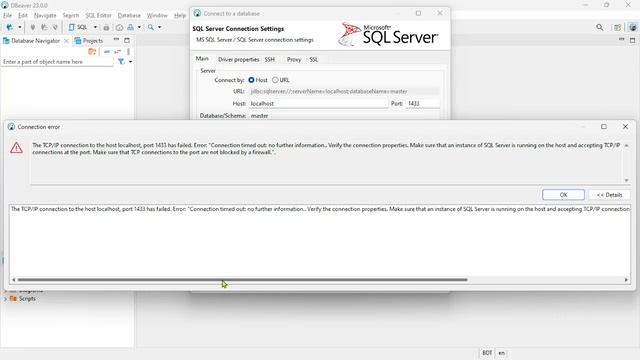This screenshot has height=360, width=640.
Task: Open the New Database Connection toolbar icon
Action: click(9, 27)
